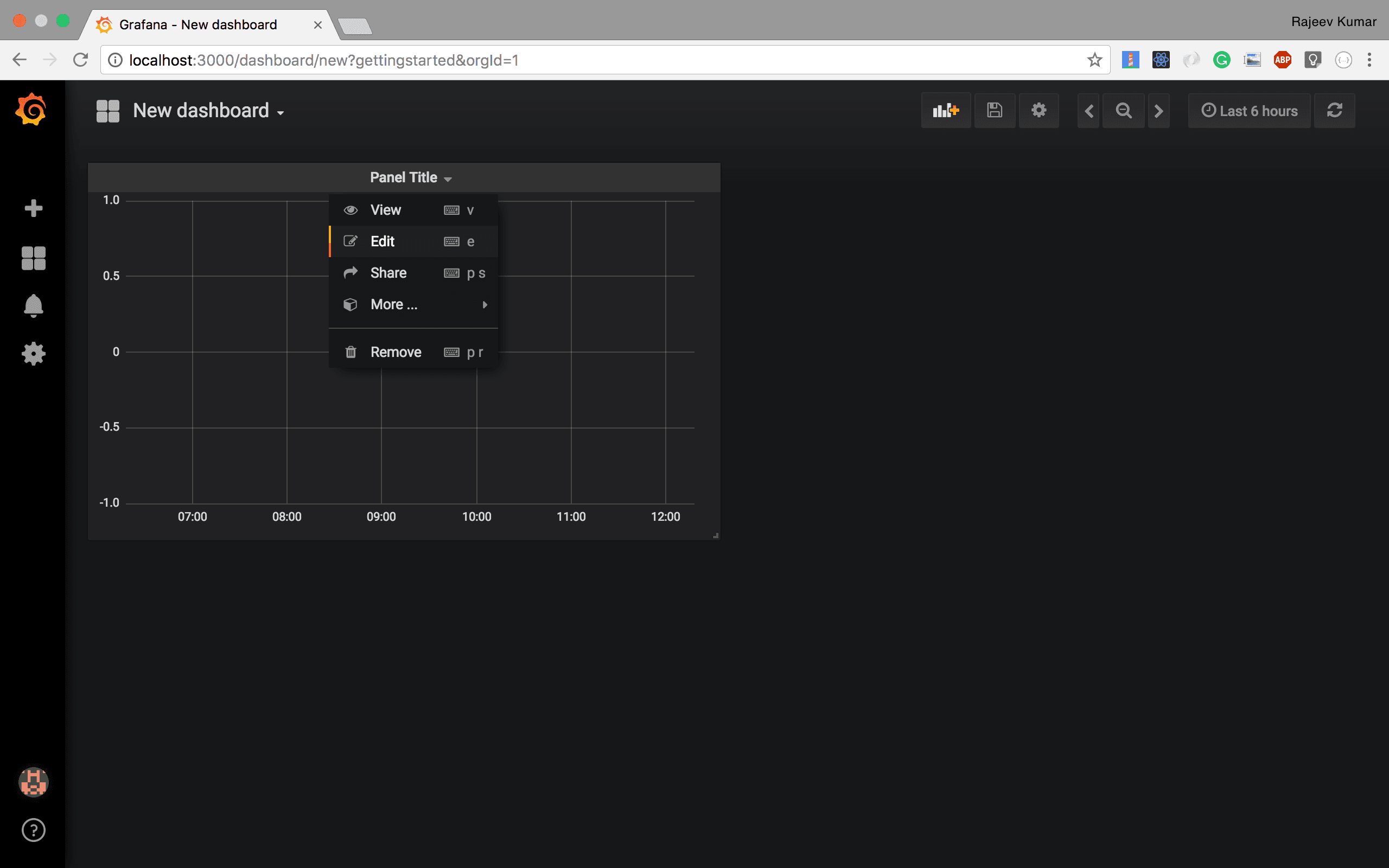
Task: Open the user avatar in the sidebar
Action: click(x=33, y=781)
